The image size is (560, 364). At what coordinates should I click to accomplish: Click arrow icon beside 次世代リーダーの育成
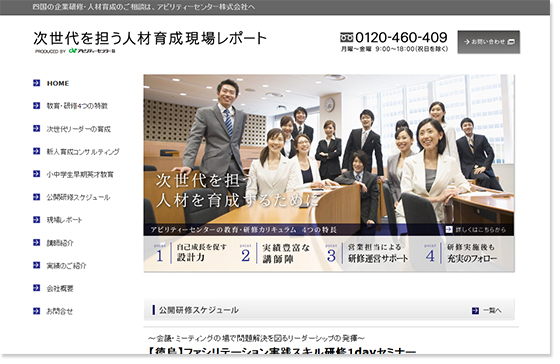click(x=36, y=128)
